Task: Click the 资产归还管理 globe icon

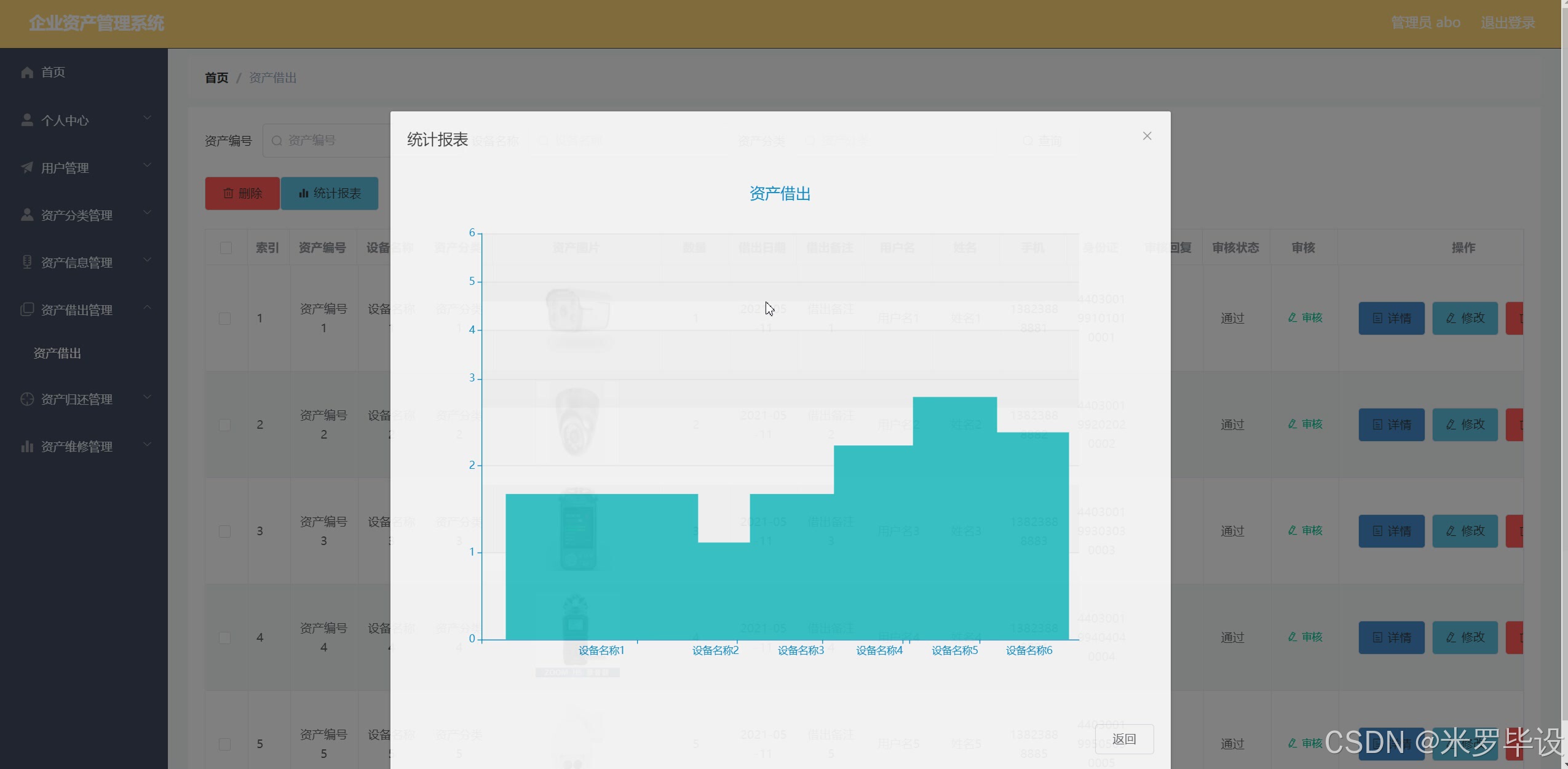Action: [27, 399]
